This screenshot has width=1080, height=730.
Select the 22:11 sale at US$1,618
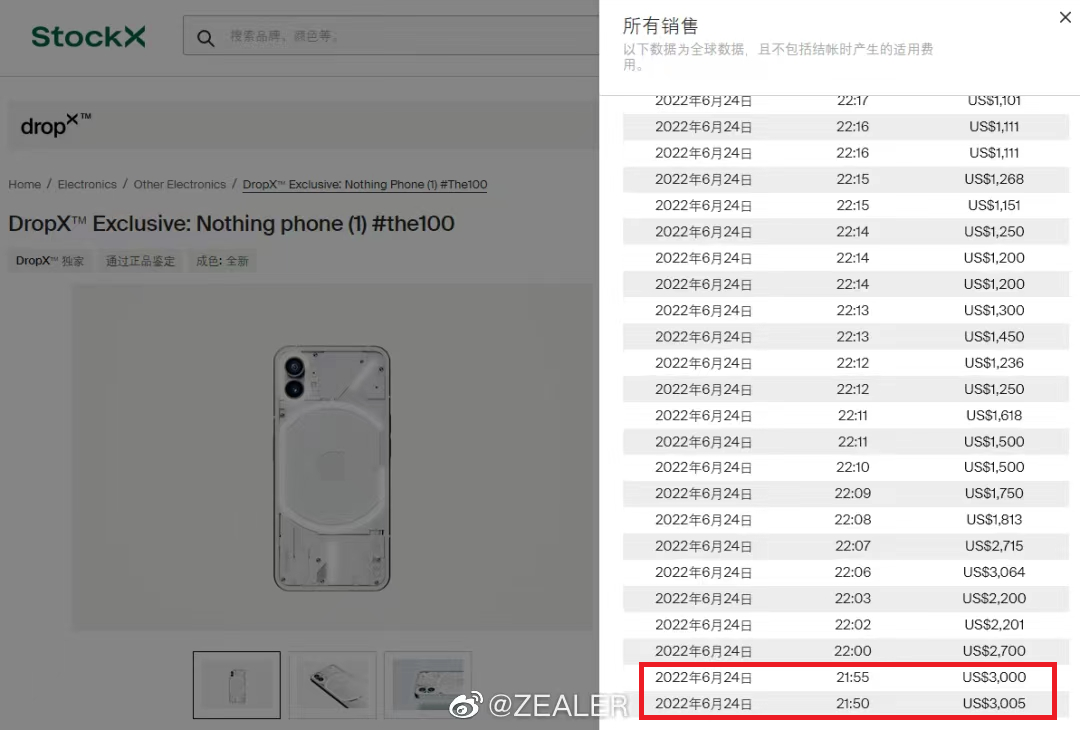pos(846,415)
